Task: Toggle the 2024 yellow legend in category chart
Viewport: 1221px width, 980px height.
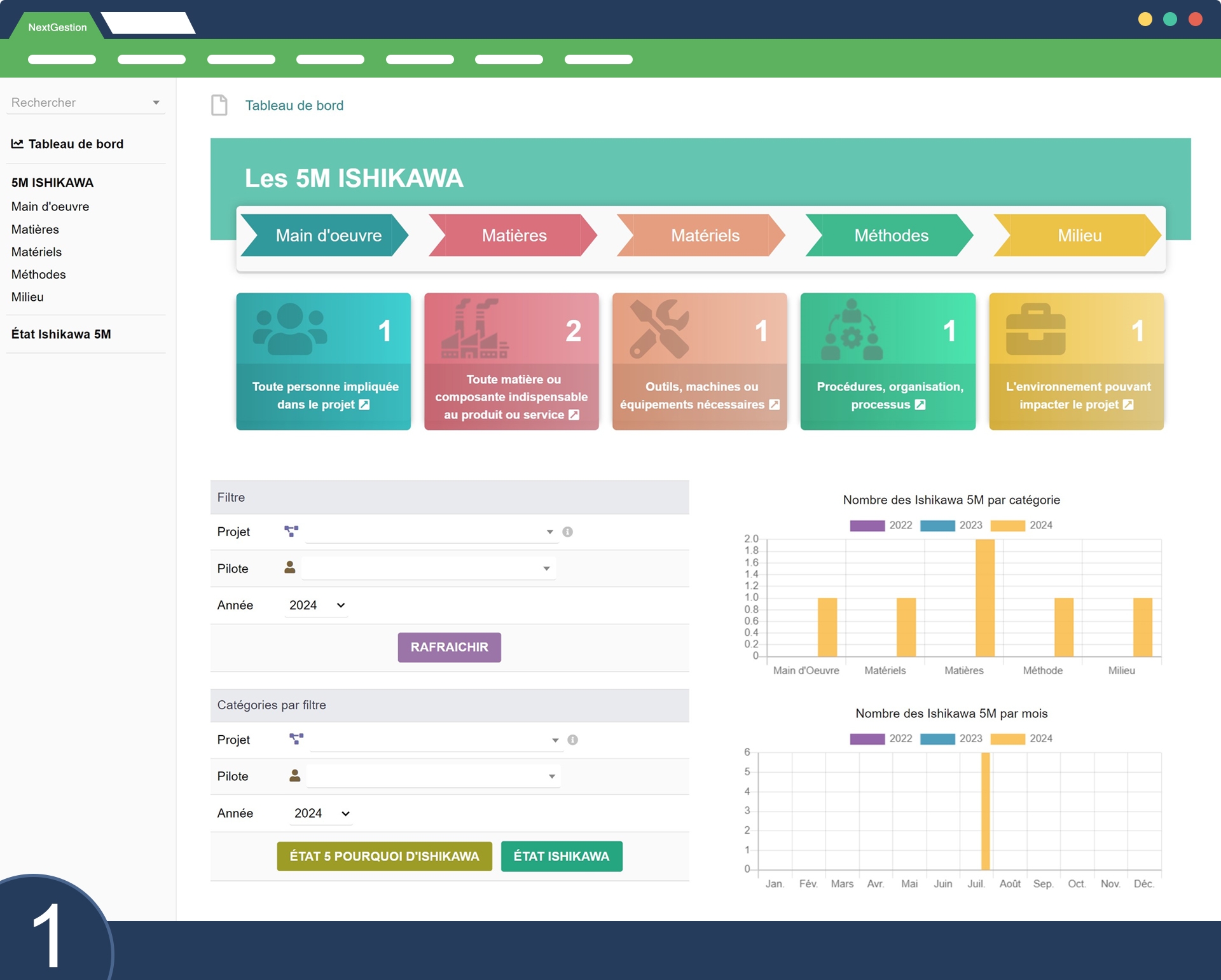Action: tap(1008, 525)
